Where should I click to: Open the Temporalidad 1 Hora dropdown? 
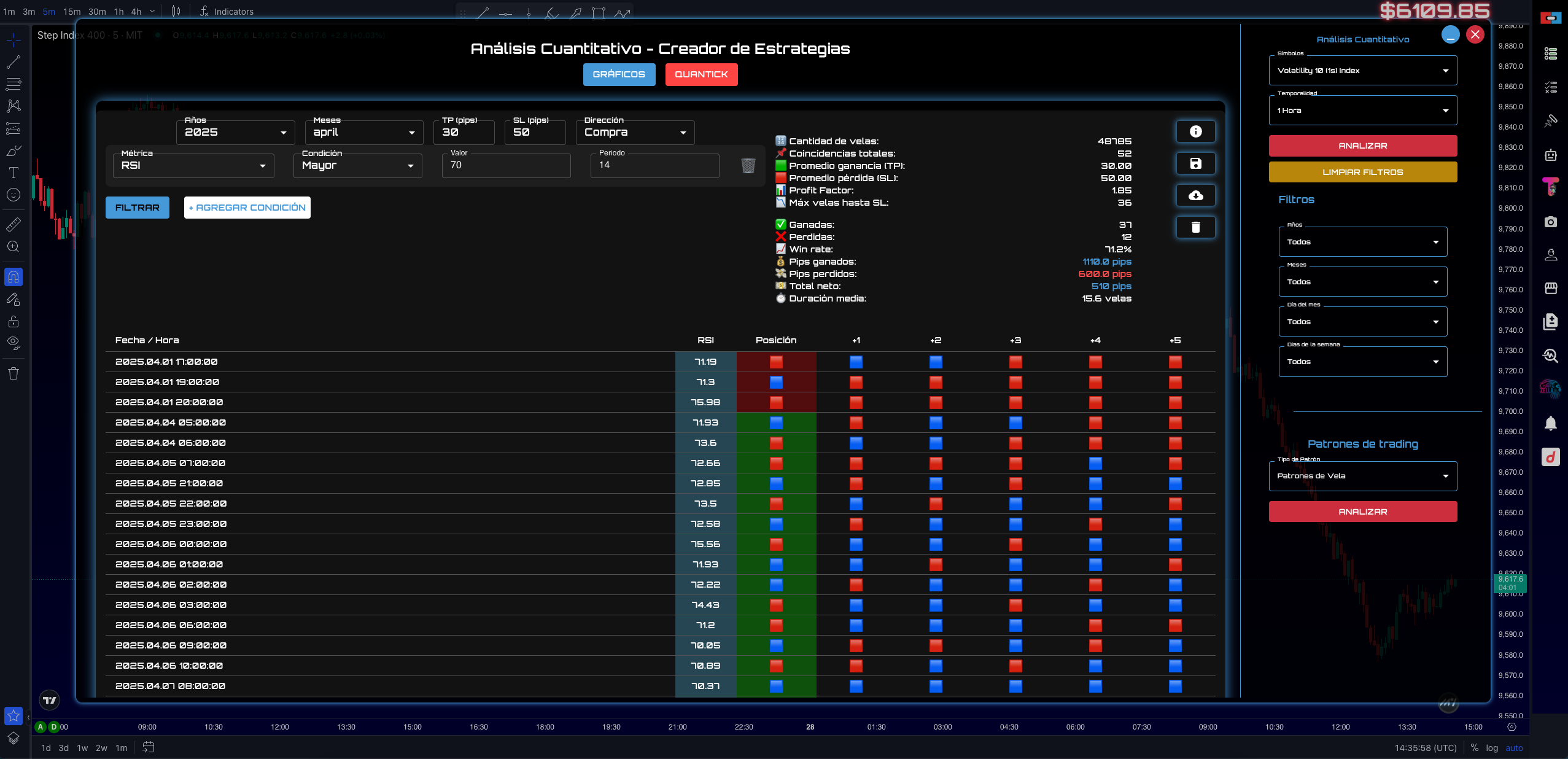(x=1363, y=111)
